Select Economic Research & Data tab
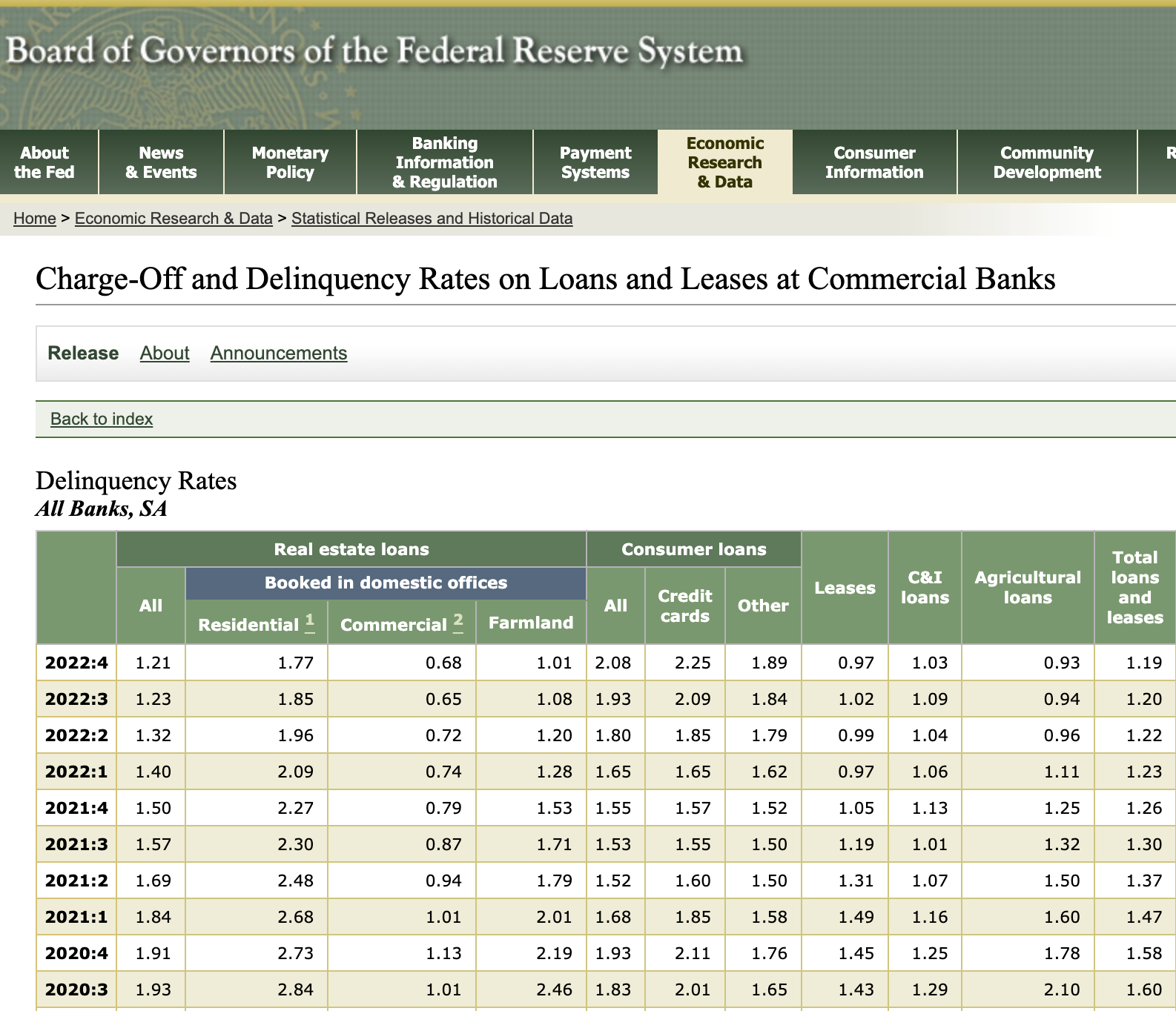Image resolution: width=1176 pixels, height=1011 pixels. (725, 162)
